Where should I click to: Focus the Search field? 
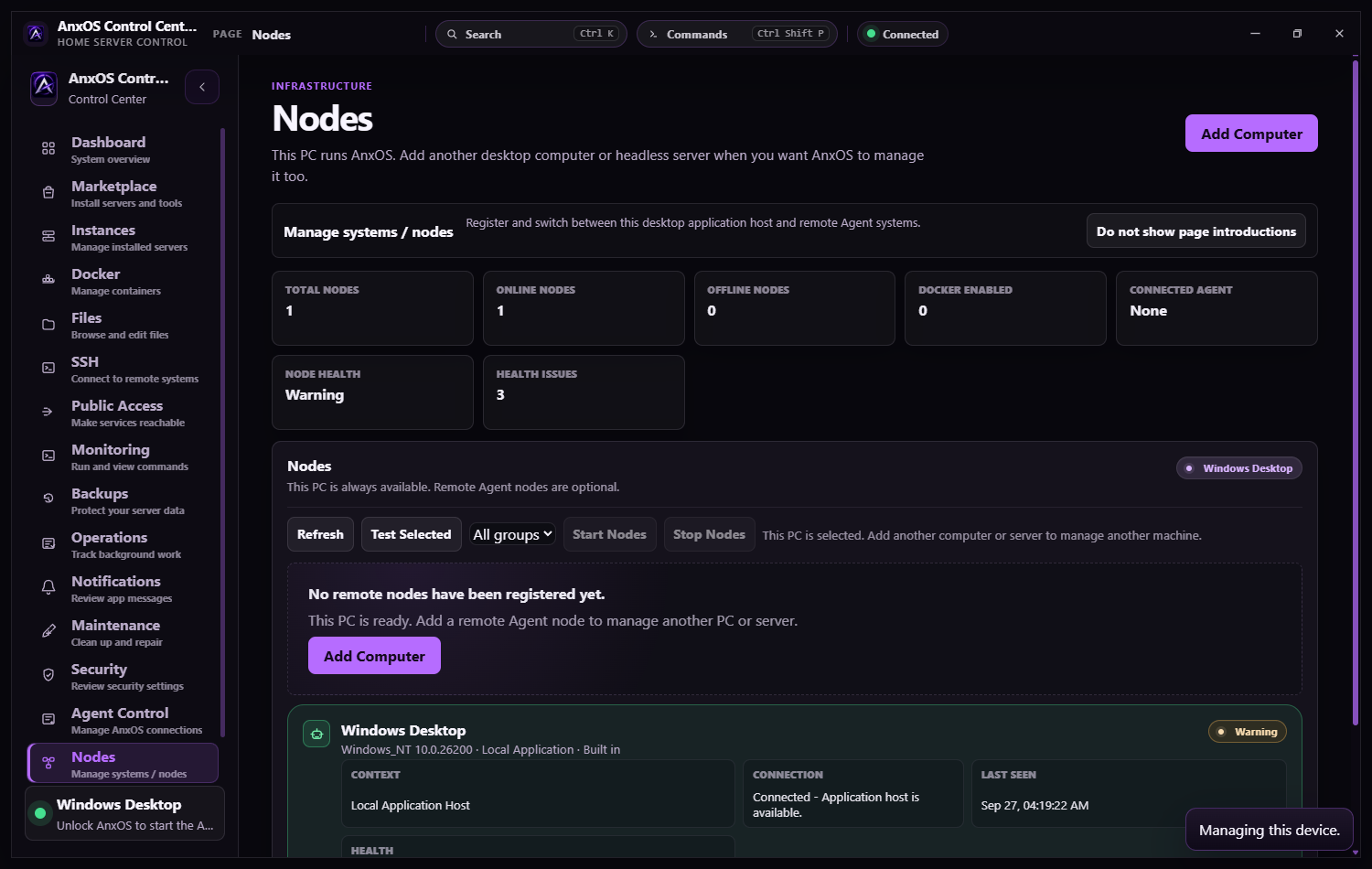(531, 34)
